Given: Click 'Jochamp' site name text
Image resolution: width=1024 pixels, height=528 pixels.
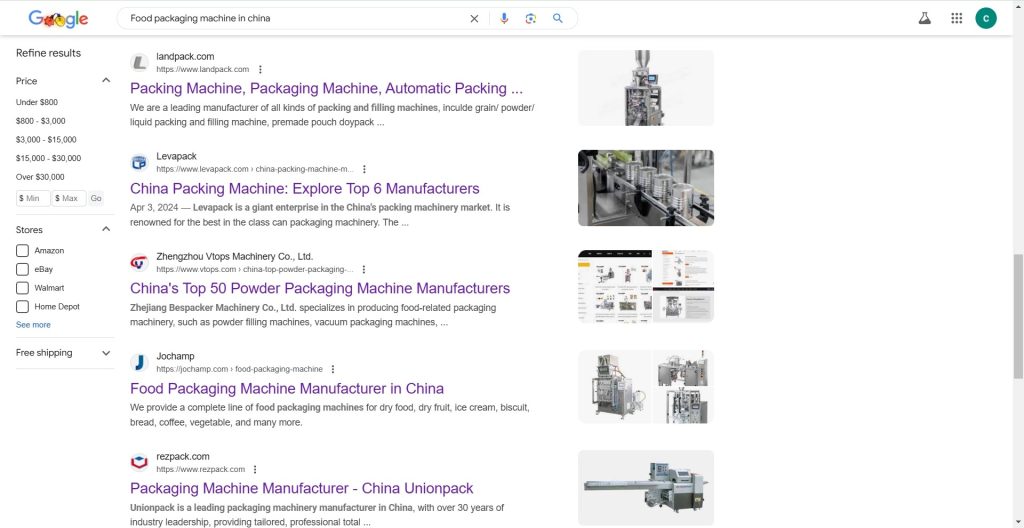Looking at the screenshot, I should pos(175,356).
